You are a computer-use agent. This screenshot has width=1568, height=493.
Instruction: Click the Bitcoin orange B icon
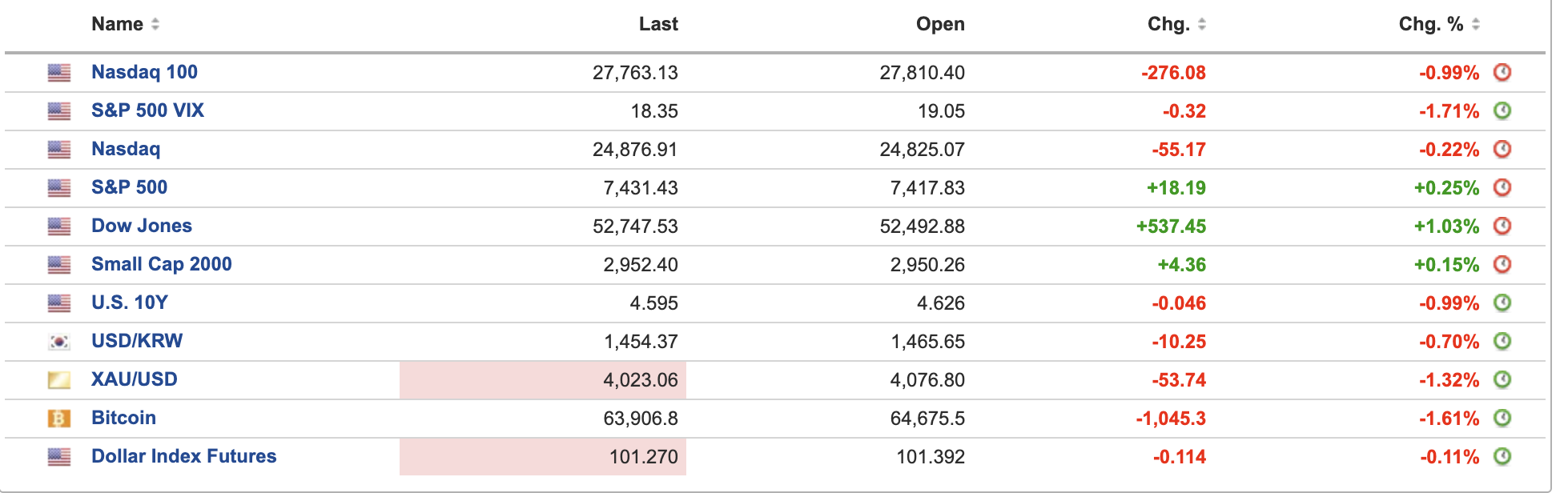pyautogui.click(x=59, y=419)
